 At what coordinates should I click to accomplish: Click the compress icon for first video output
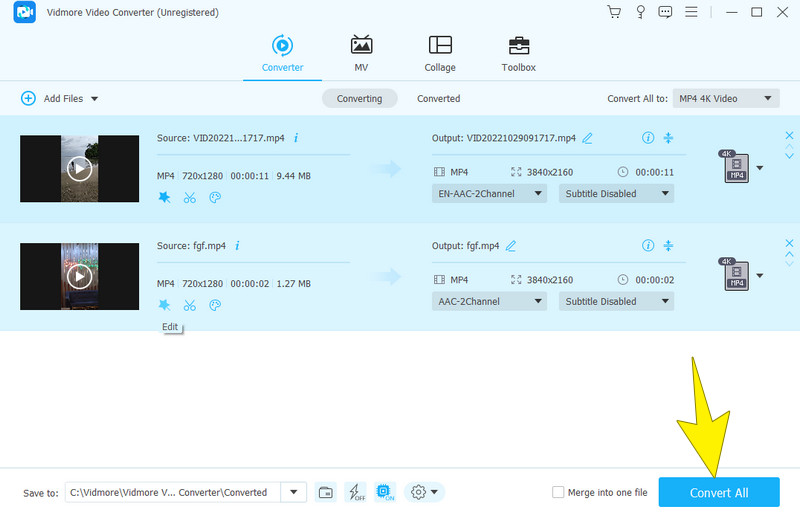[x=669, y=138]
